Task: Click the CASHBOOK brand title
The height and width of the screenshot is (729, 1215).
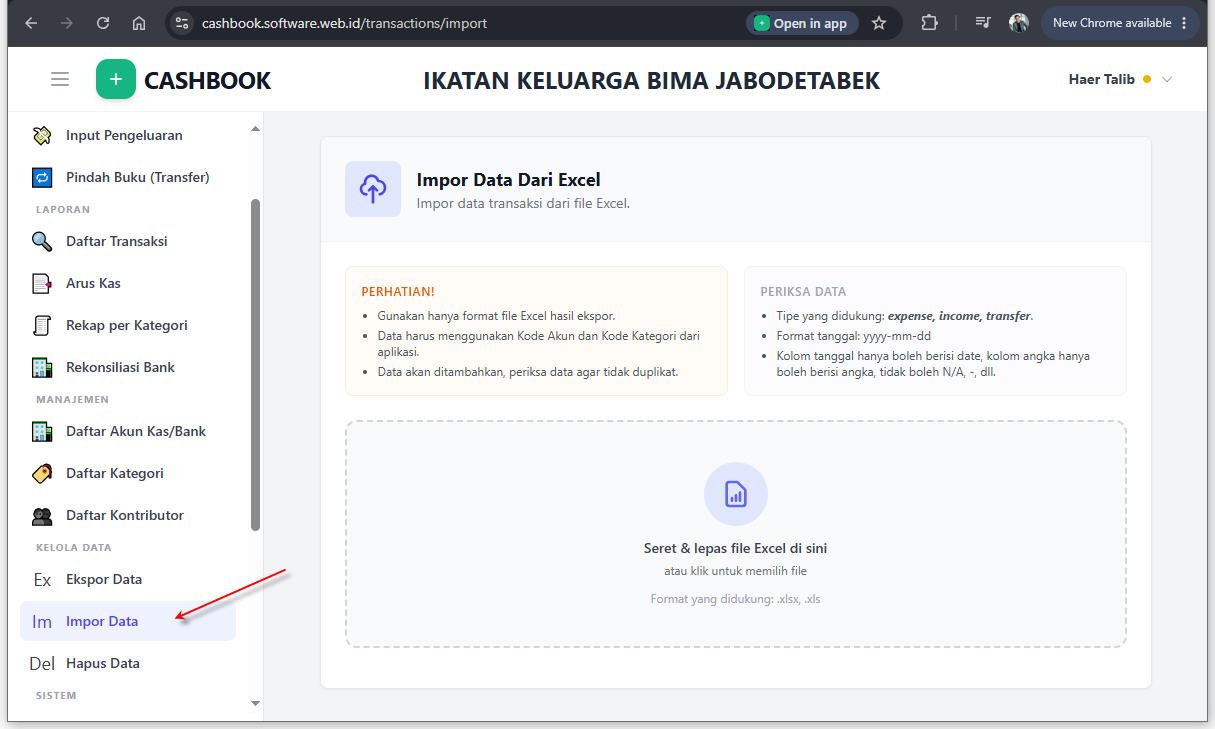Action: (x=207, y=80)
